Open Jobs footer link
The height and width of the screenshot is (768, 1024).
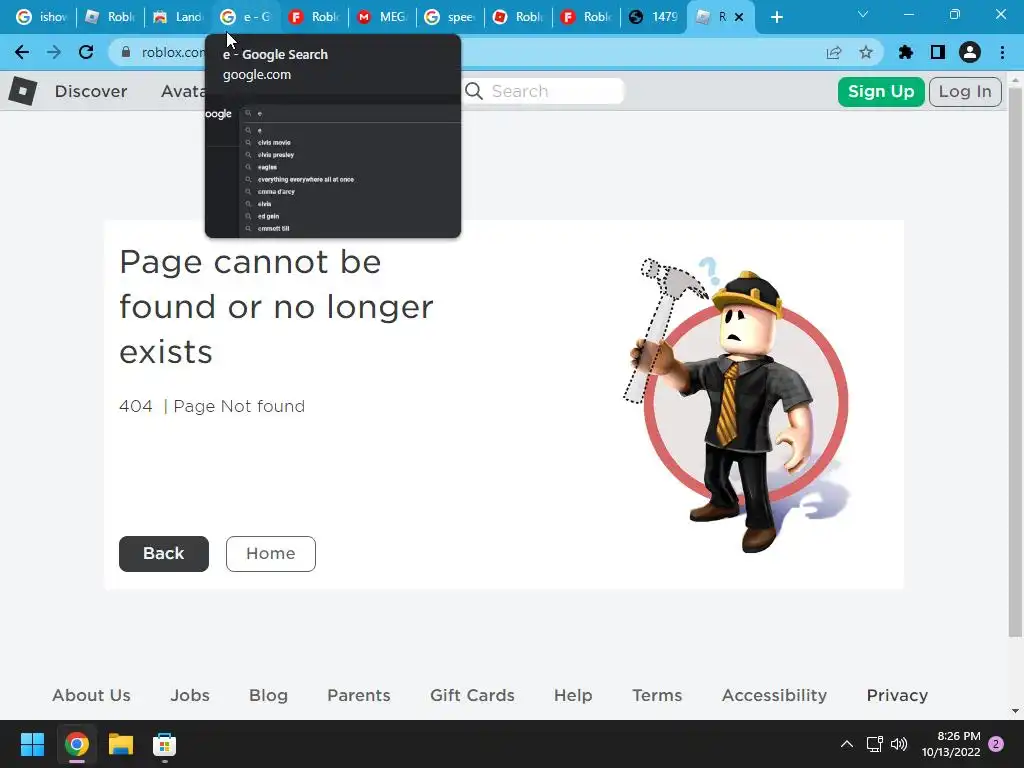tap(190, 696)
